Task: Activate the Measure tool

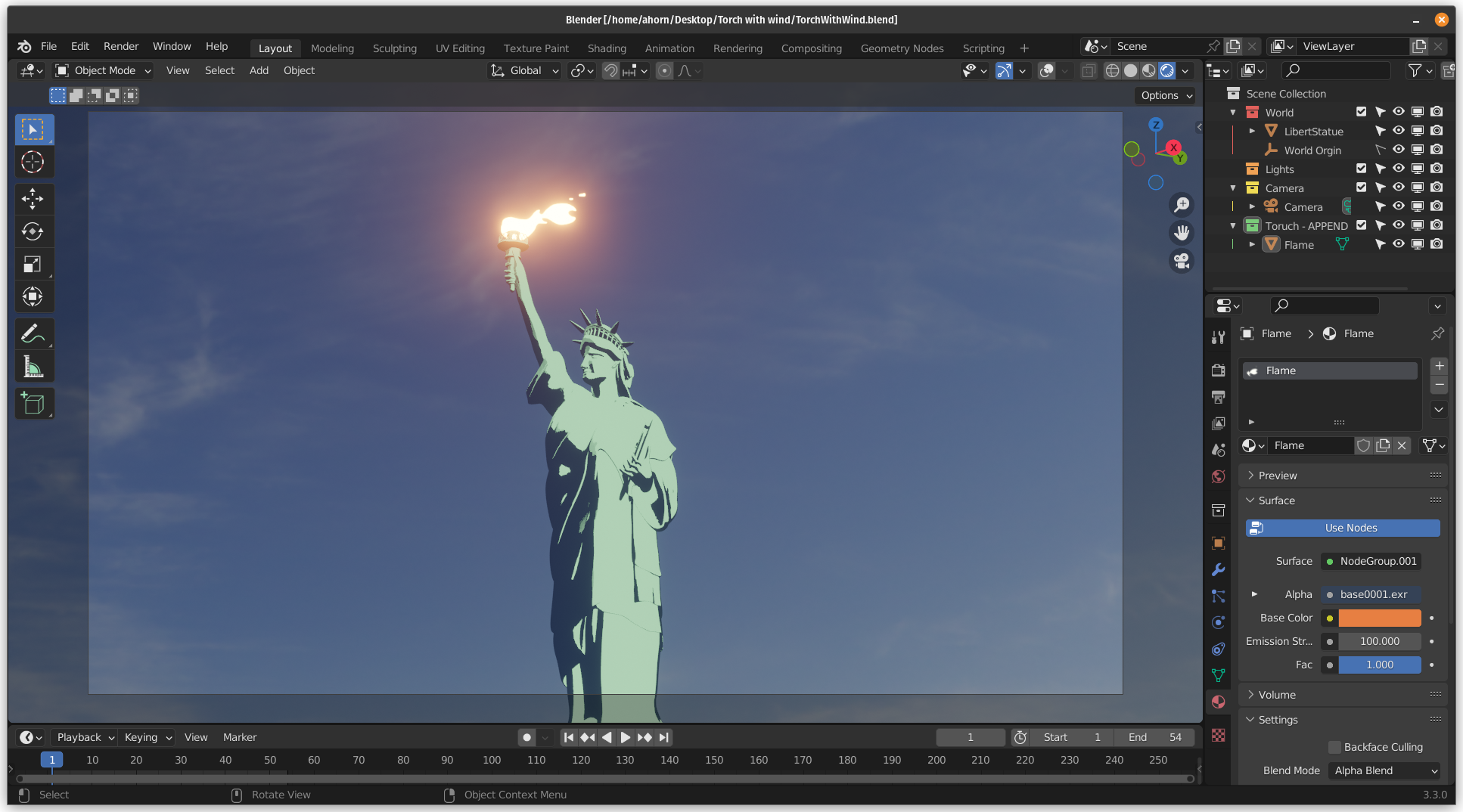Action: tap(34, 366)
